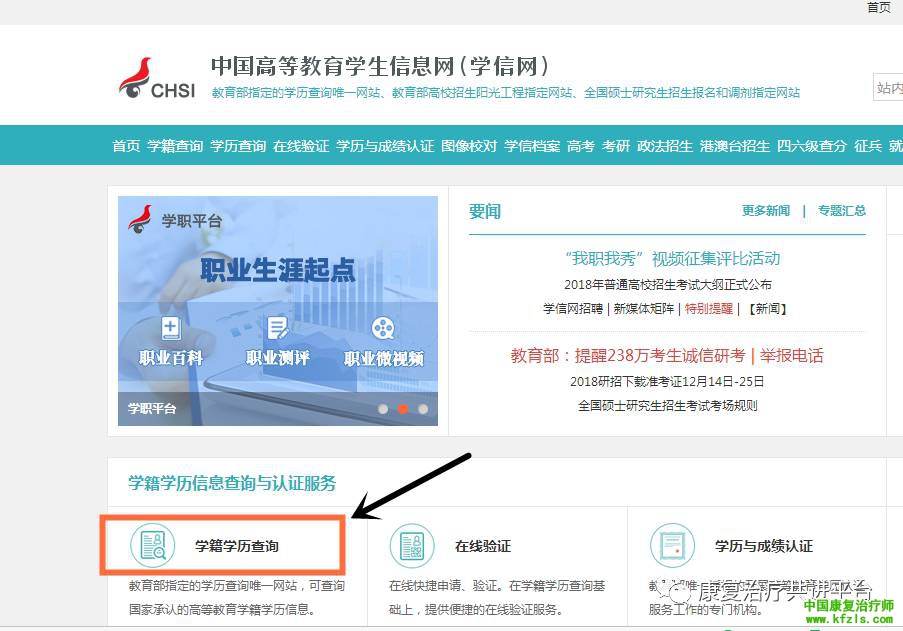Go to 四六级查分 navigation item

pyautogui.click(x=812, y=146)
